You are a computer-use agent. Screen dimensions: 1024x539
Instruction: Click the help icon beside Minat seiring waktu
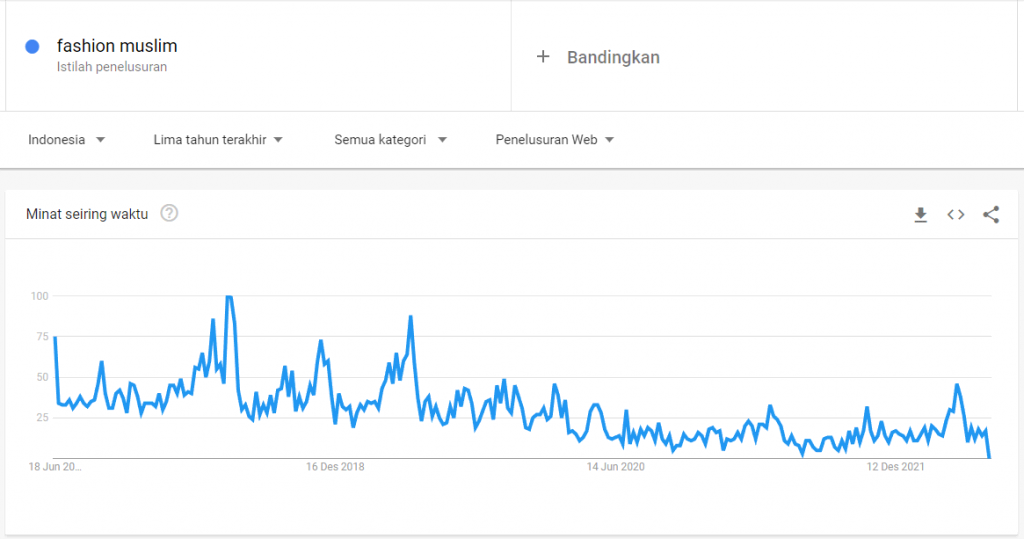pyautogui.click(x=169, y=213)
